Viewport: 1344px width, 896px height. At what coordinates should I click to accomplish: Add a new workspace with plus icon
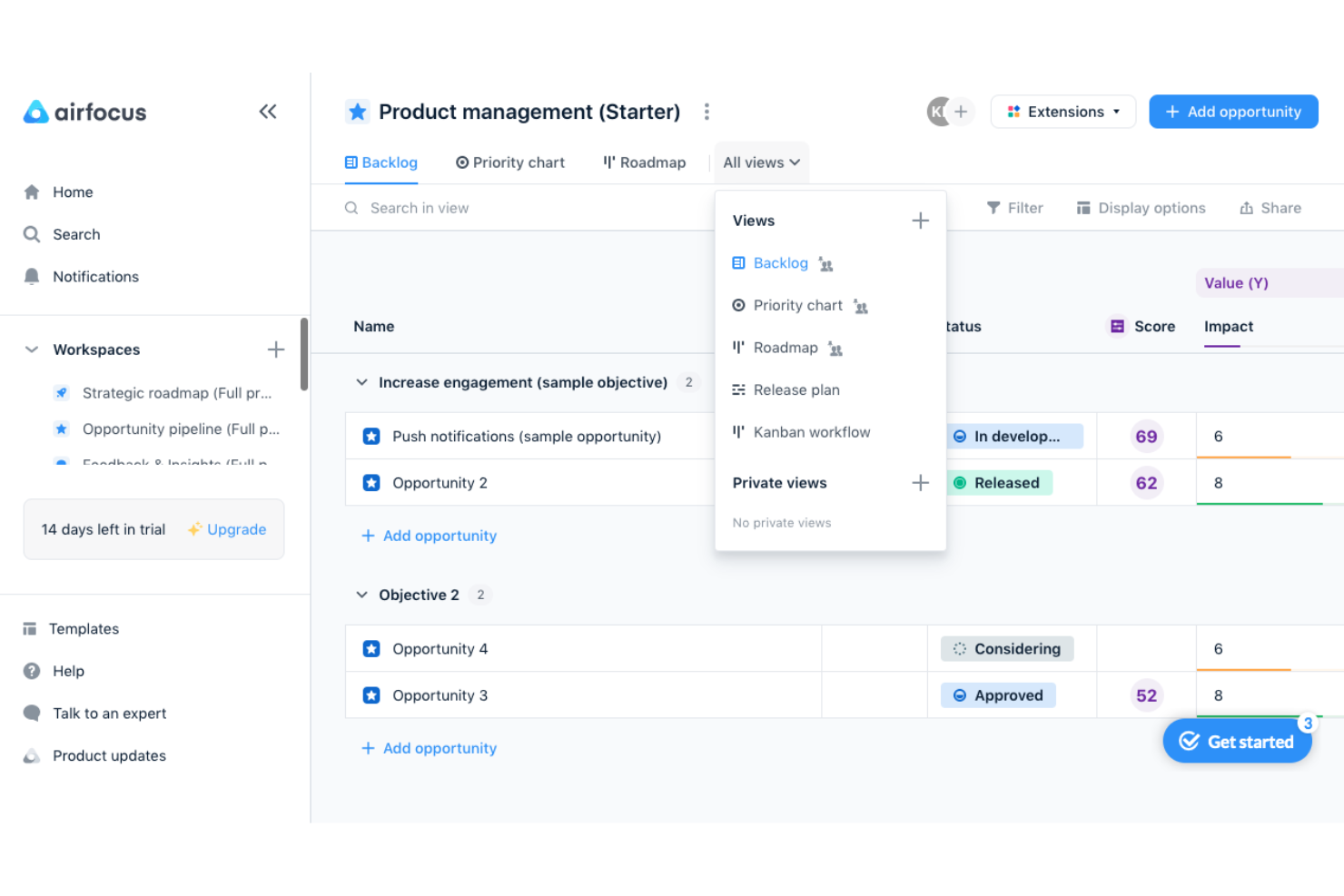pyautogui.click(x=276, y=350)
